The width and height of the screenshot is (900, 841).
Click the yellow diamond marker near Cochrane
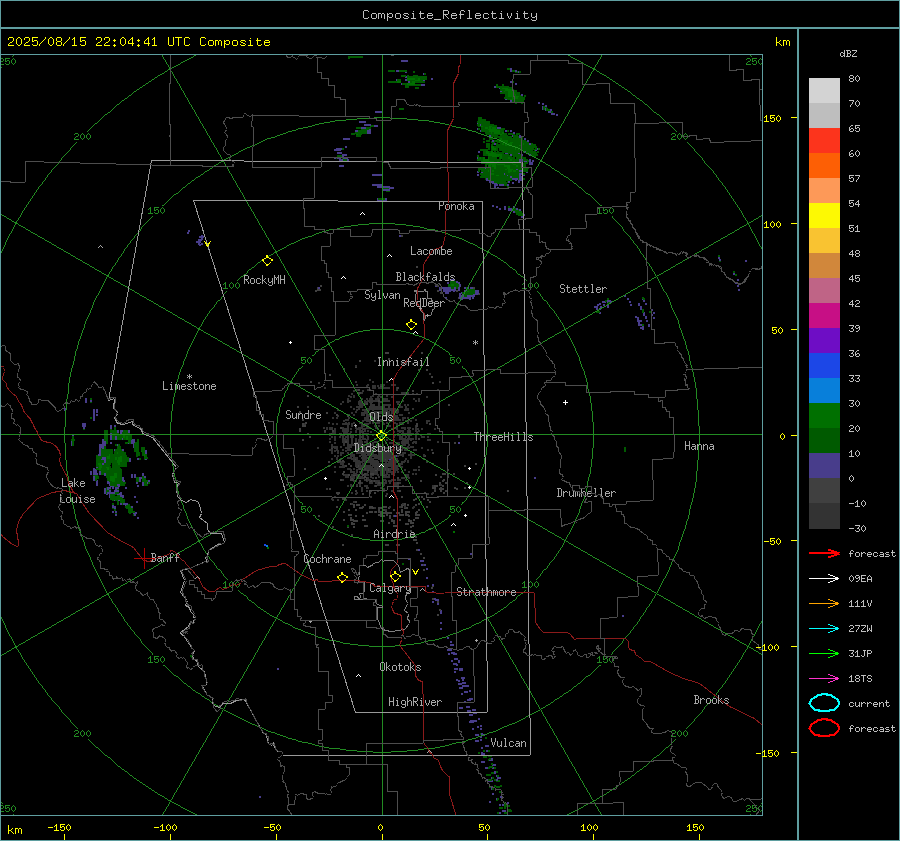[x=342, y=577]
